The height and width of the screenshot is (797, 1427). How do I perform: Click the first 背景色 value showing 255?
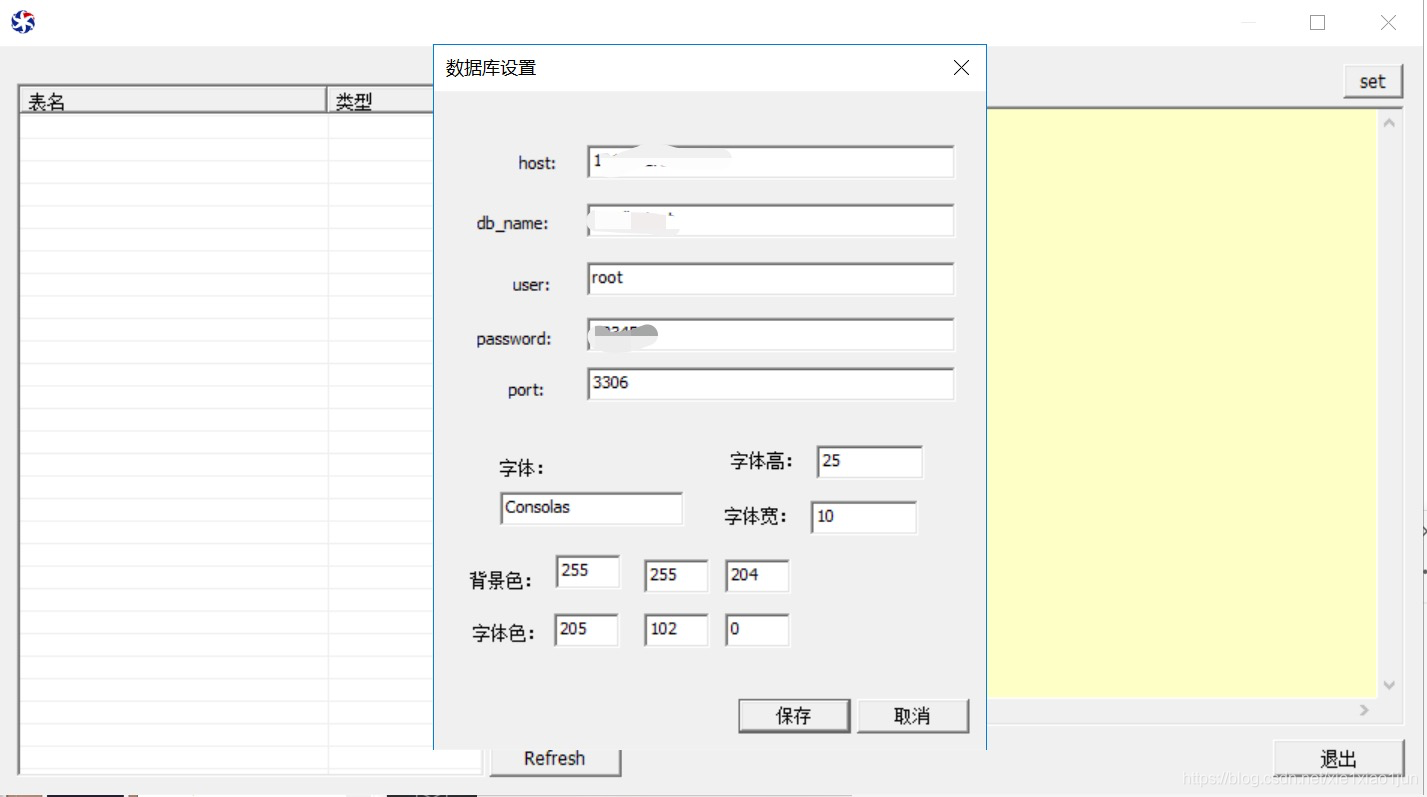pos(587,571)
